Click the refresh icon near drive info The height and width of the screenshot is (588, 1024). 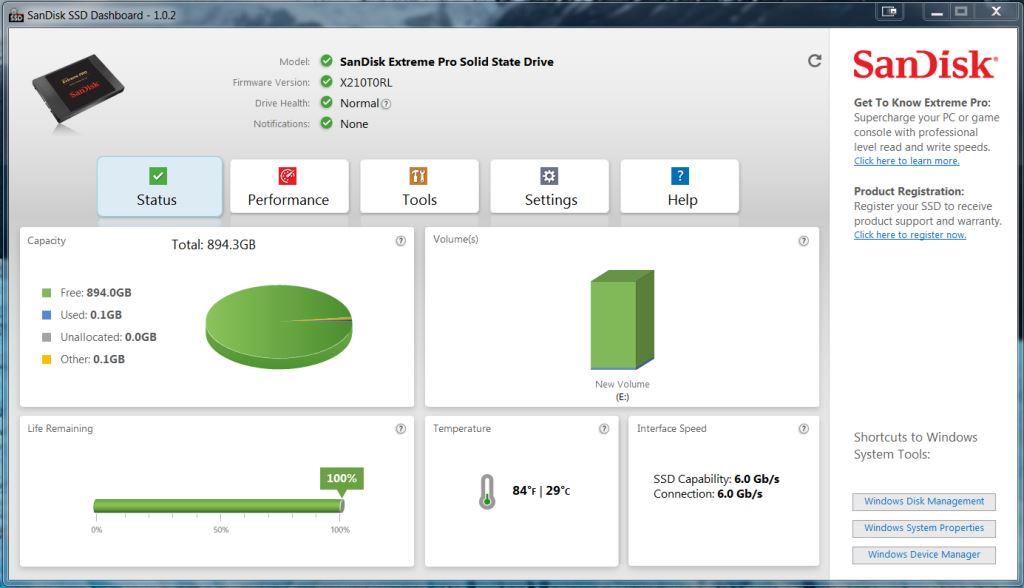tap(814, 61)
